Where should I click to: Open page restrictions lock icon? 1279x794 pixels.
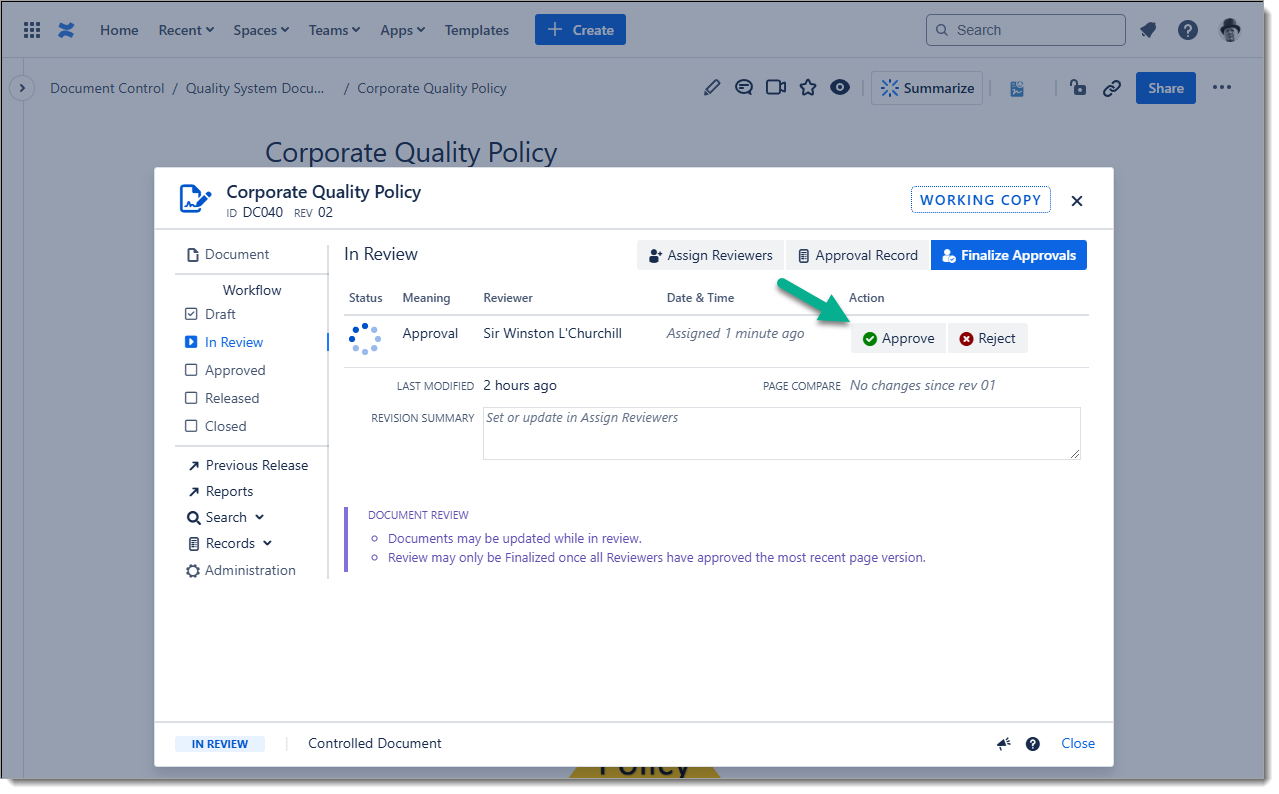(1078, 88)
